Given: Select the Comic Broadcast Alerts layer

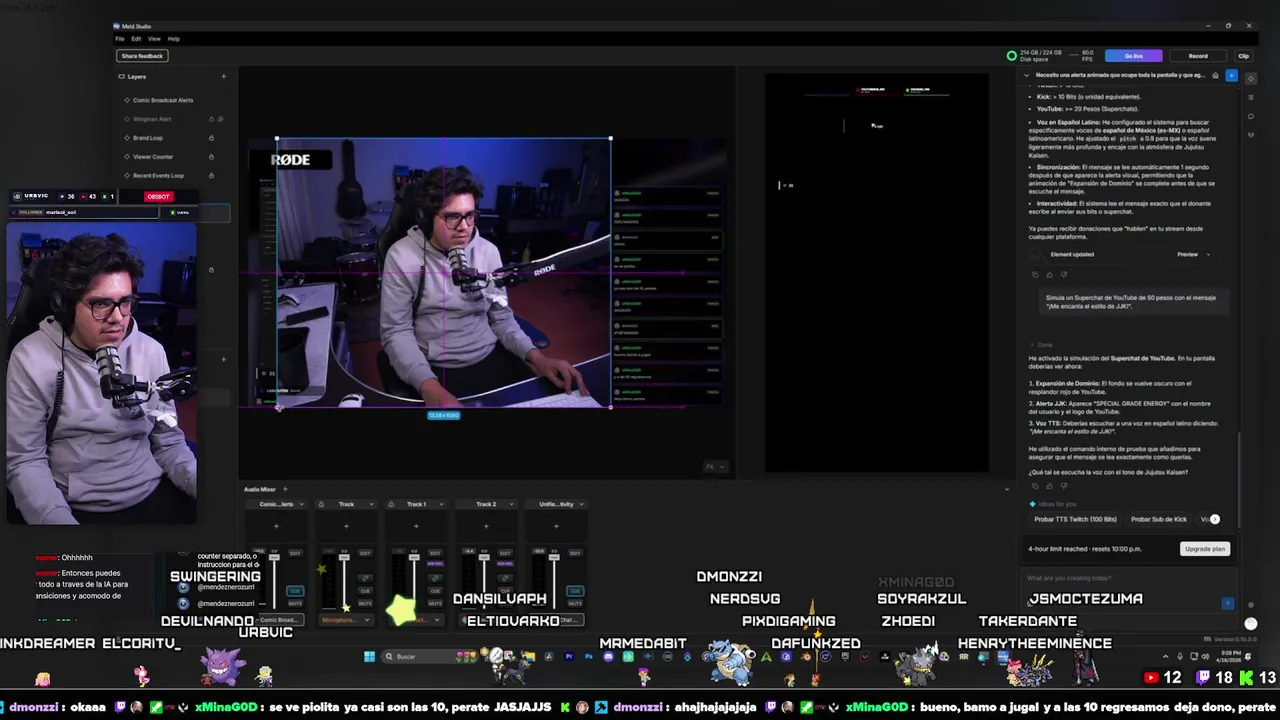Looking at the screenshot, I should [x=163, y=100].
